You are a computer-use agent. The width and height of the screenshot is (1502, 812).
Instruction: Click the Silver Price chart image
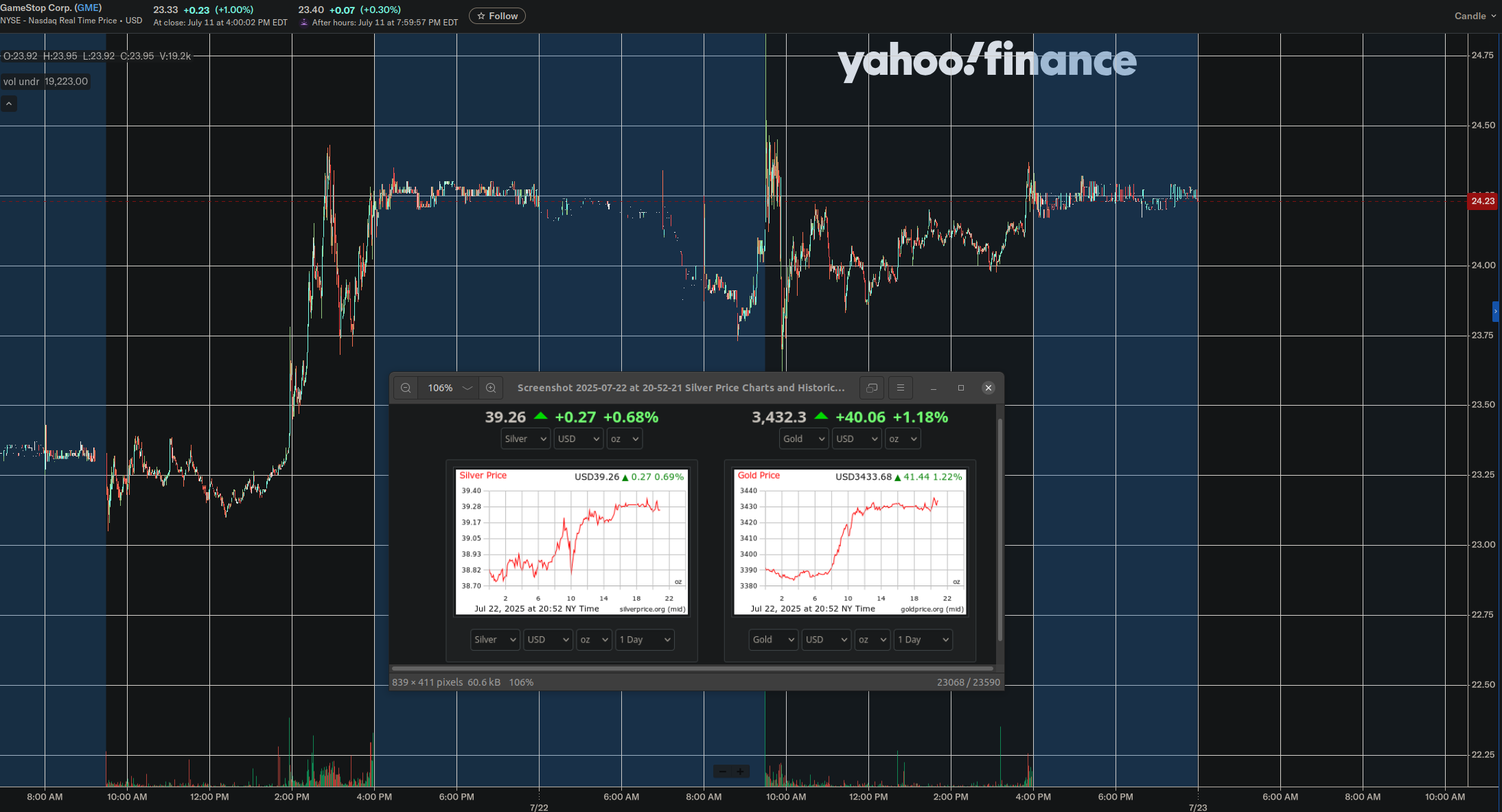[572, 542]
